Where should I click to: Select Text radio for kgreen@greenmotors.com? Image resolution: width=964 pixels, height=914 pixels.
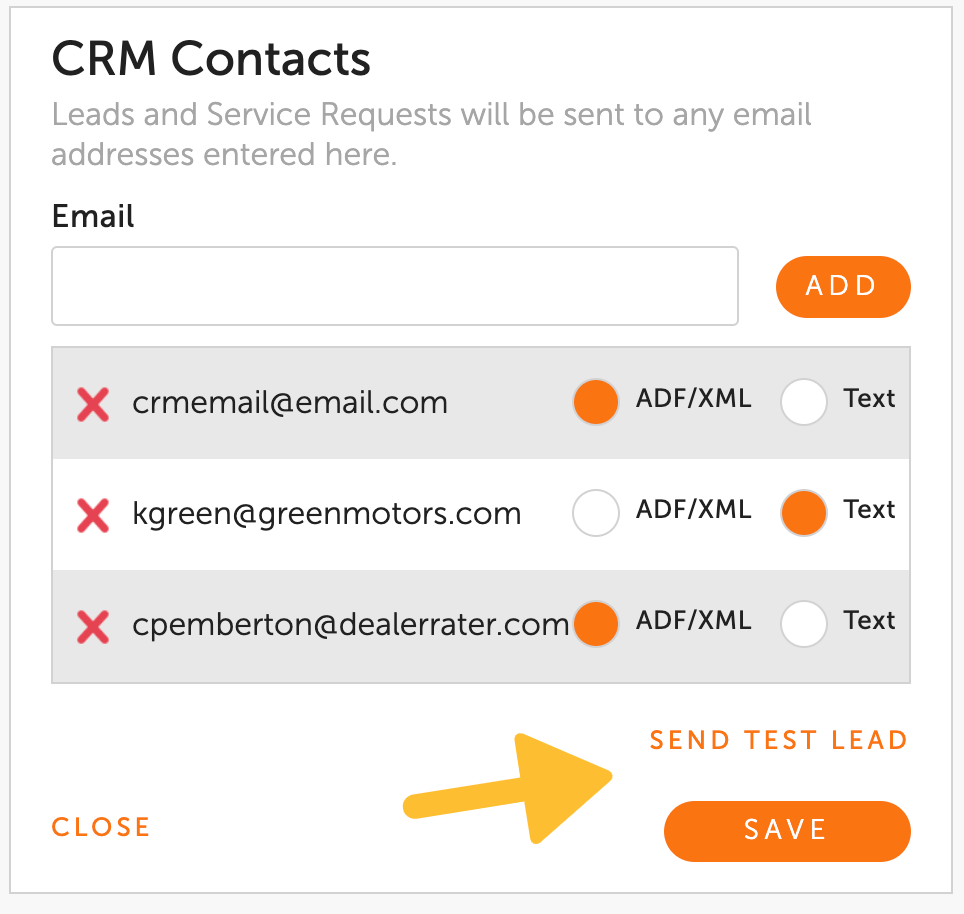(x=803, y=514)
